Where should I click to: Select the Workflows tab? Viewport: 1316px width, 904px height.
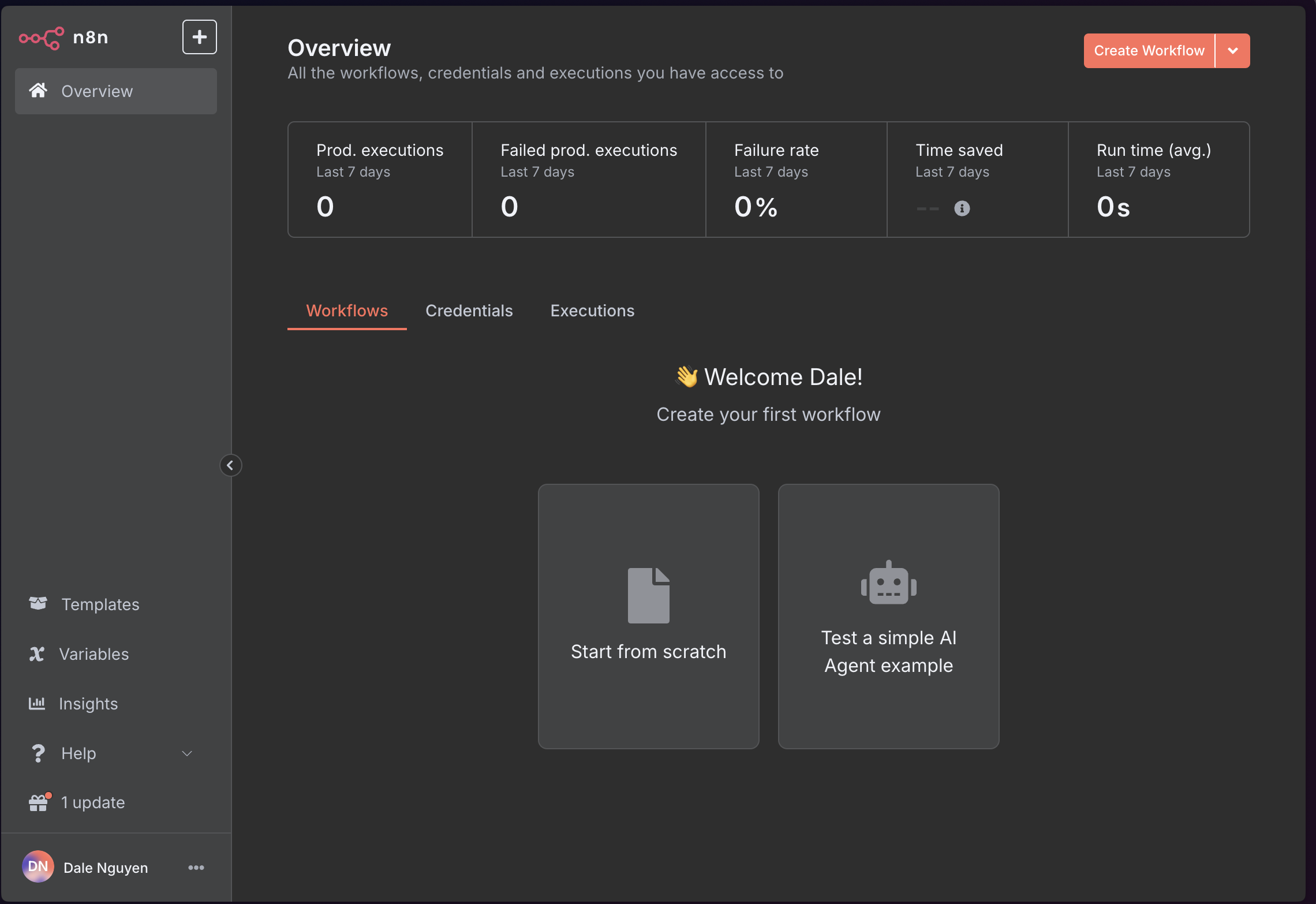(347, 311)
